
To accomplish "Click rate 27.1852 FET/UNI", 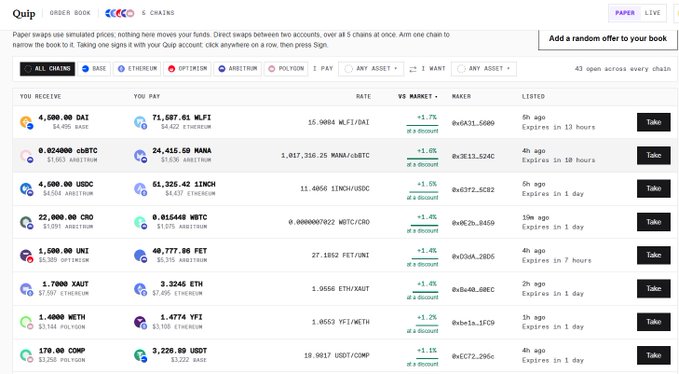I will [340, 255].
